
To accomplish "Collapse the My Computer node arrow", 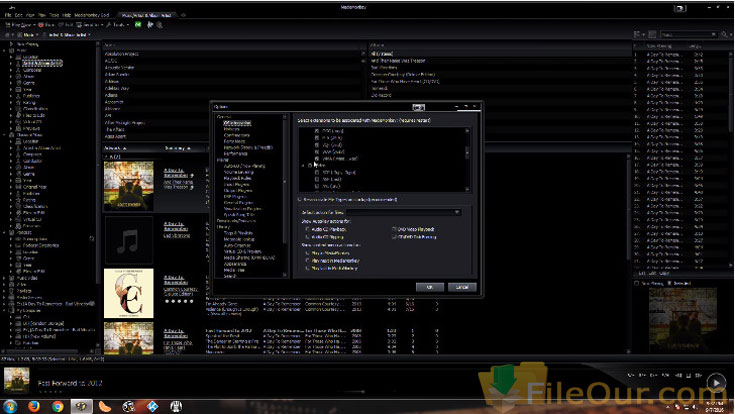I will tap(5, 310).
